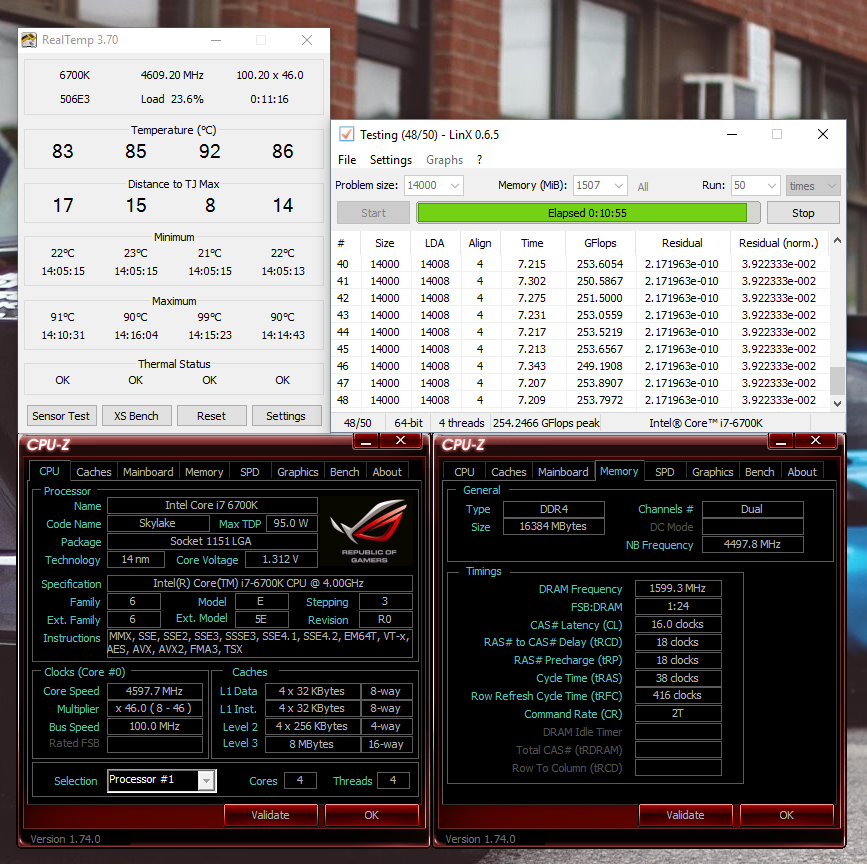Click OK in right CPU-Z Memory window
Screen dimensions: 867x864
coord(786,815)
